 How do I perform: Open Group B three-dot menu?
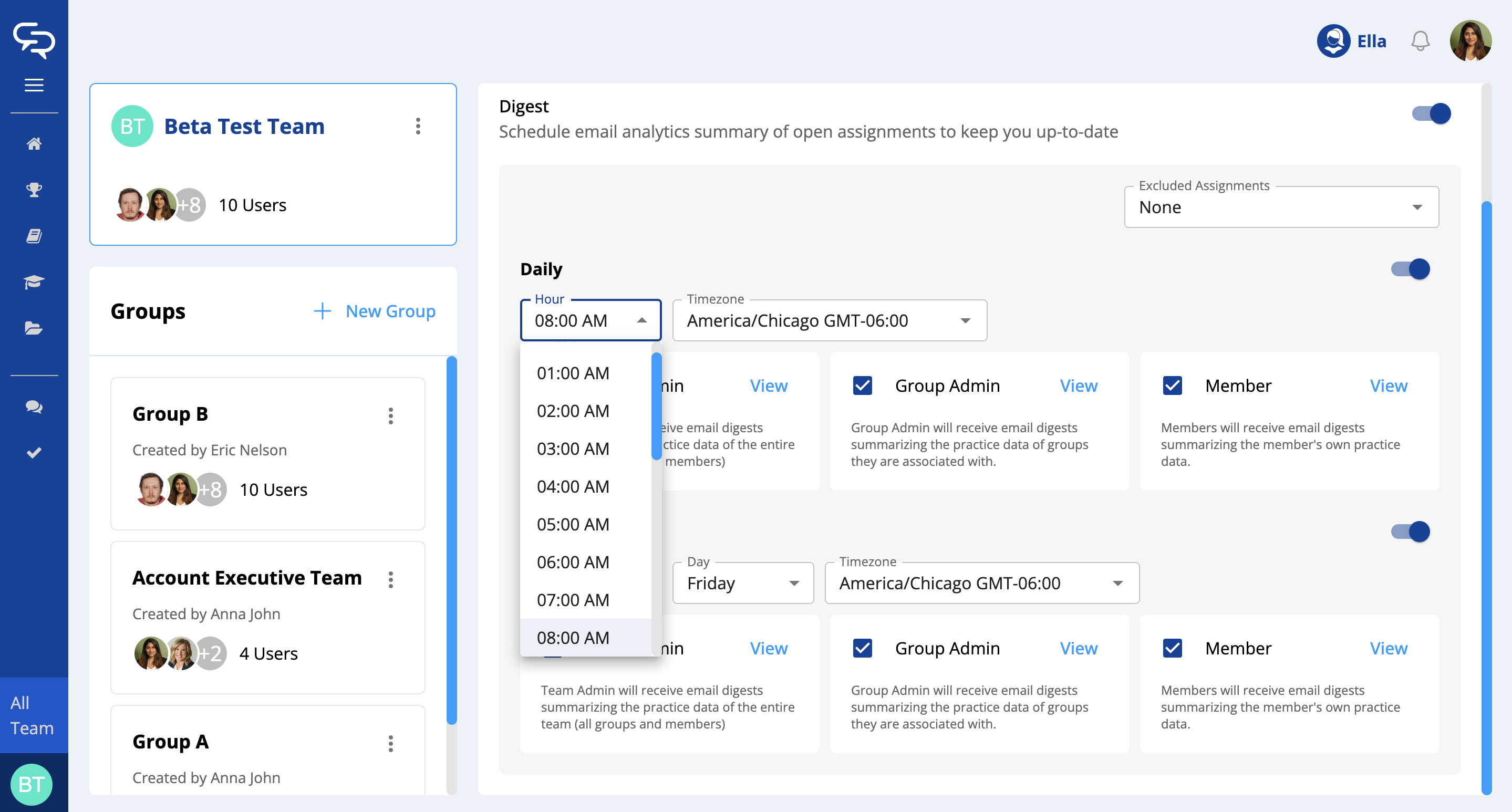coord(391,416)
